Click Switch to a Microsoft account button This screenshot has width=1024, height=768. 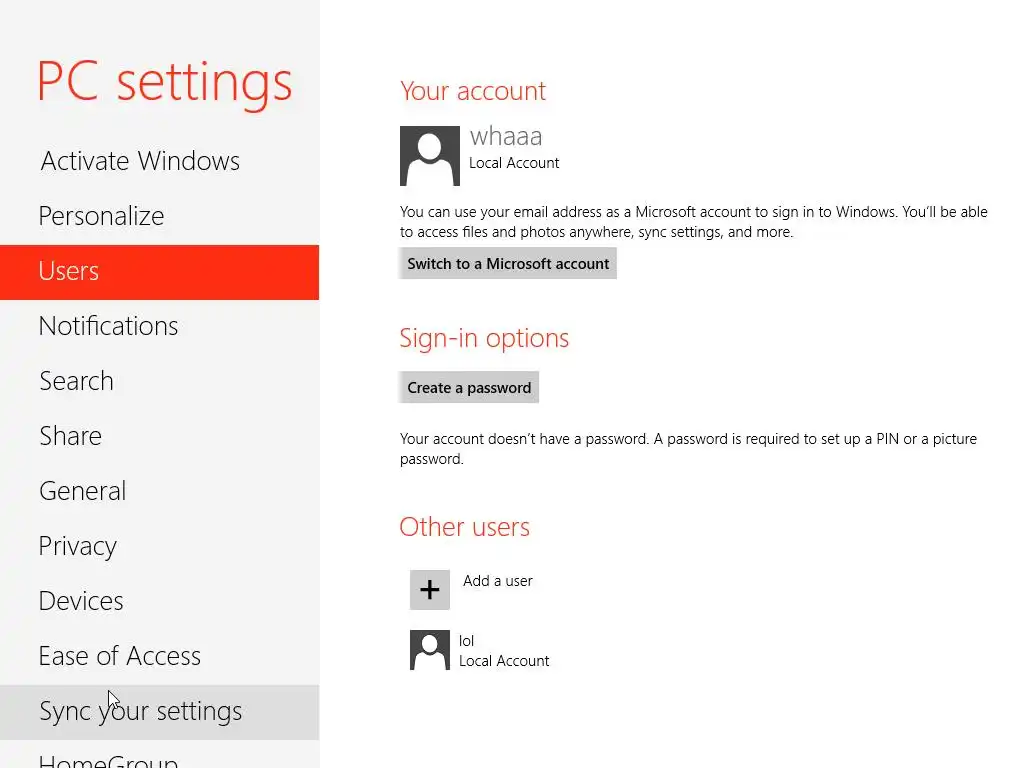tap(508, 264)
